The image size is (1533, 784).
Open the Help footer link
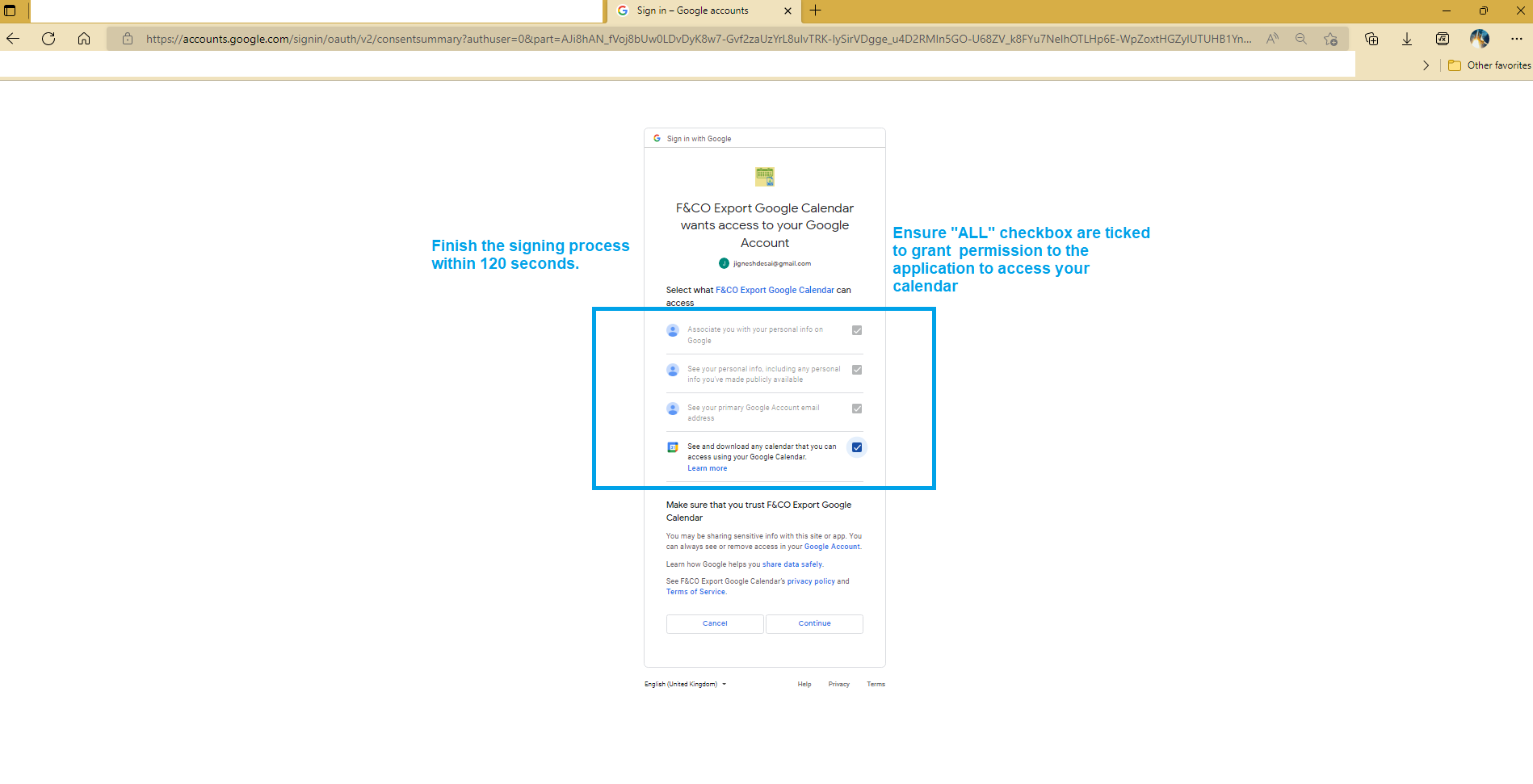pos(804,684)
